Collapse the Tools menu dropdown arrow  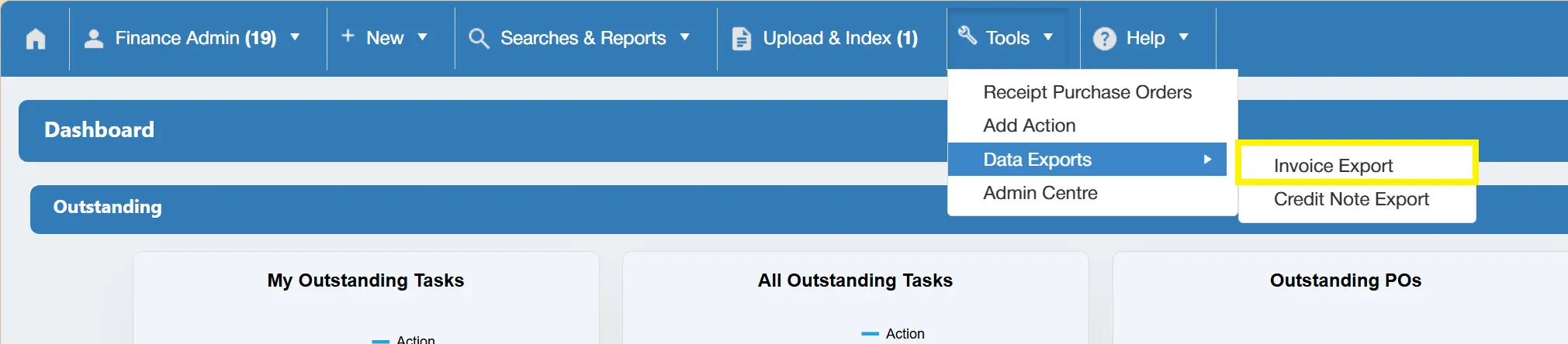pyautogui.click(x=1048, y=37)
